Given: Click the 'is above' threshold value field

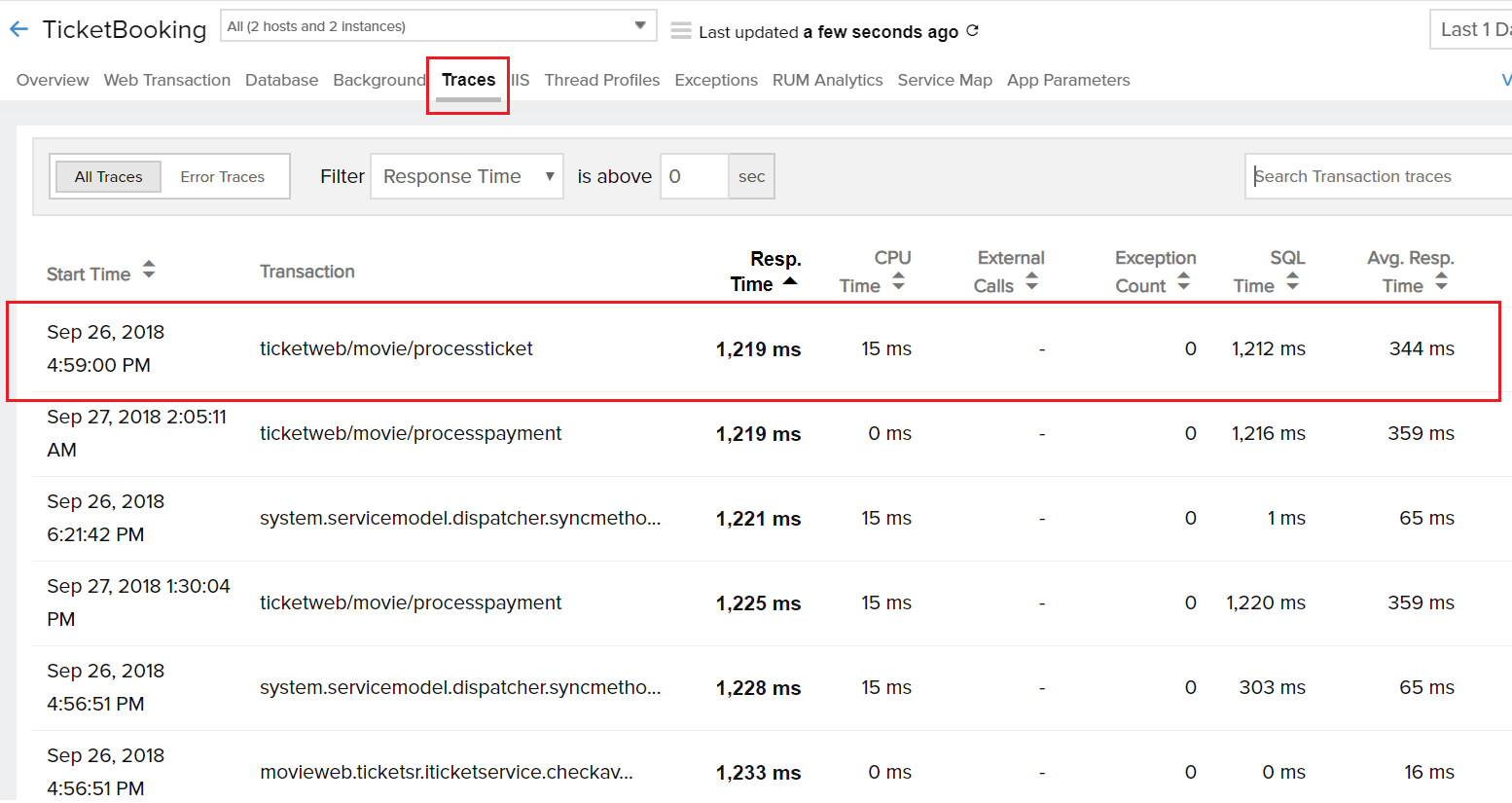Looking at the screenshot, I should [695, 176].
